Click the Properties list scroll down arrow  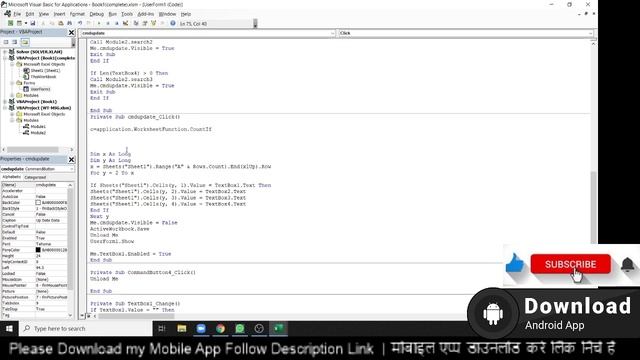[70, 315]
